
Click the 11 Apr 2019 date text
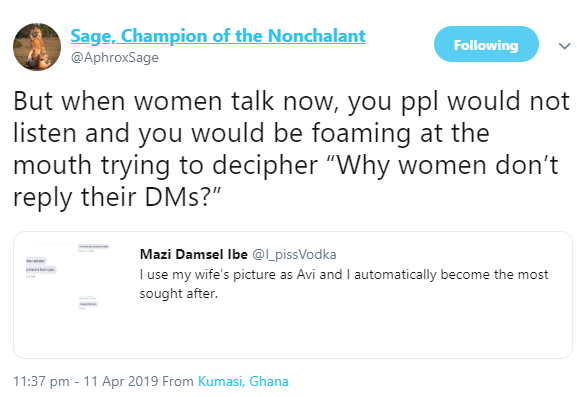click(x=121, y=381)
